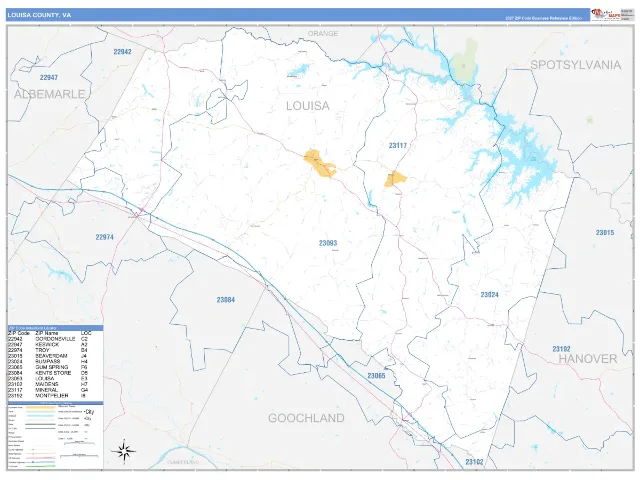Click ZIP code label 23192 on map
Screen dimensions: 640x480
point(561,349)
